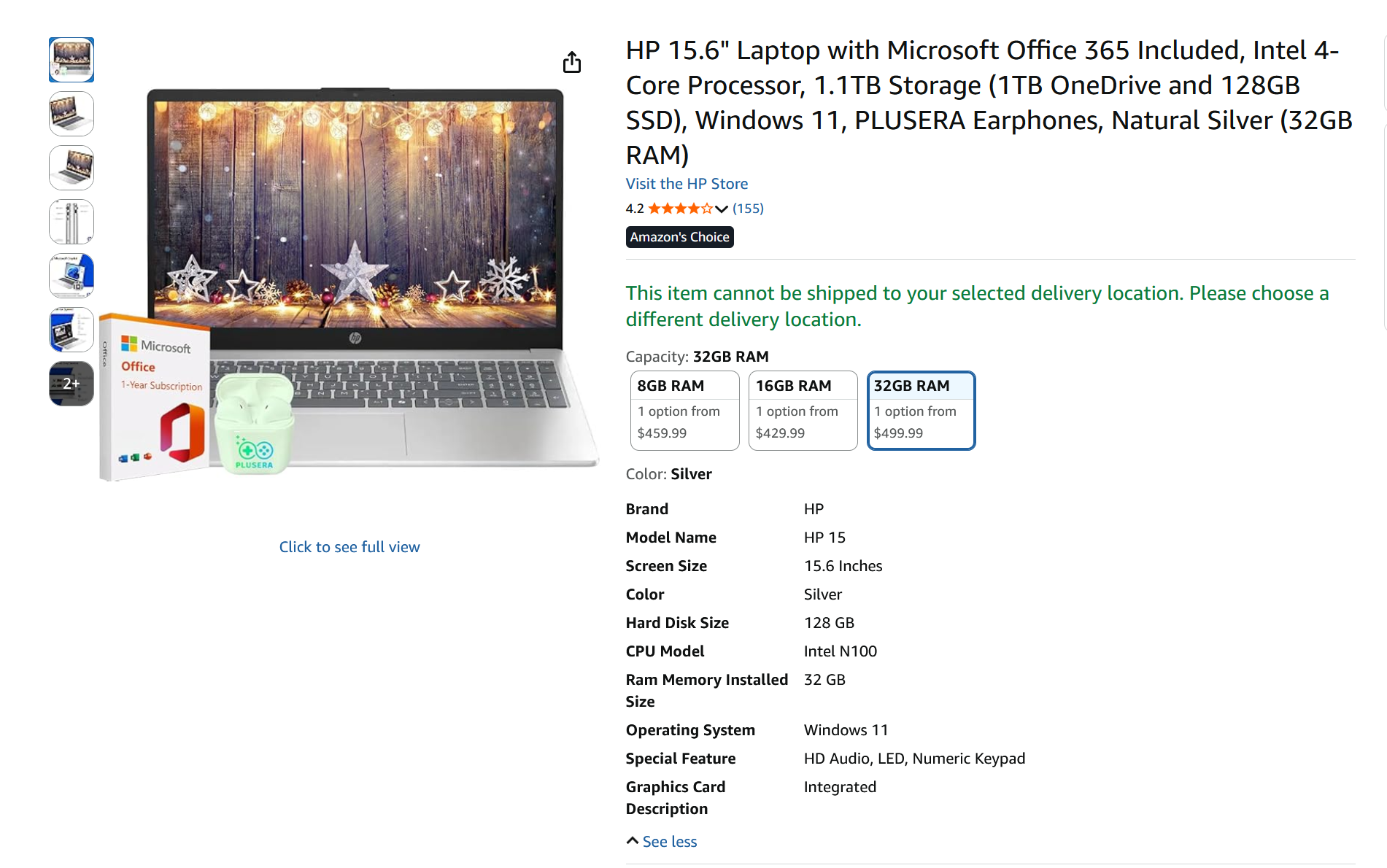Select the 16GB RAM capacity option
The image size is (1387, 868).
pos(803,411)
